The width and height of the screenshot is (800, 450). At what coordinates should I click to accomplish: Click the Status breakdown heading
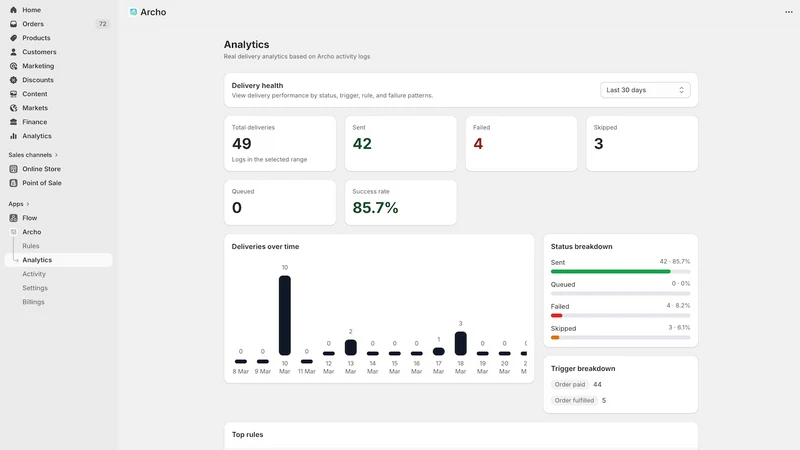pos(582,246)
